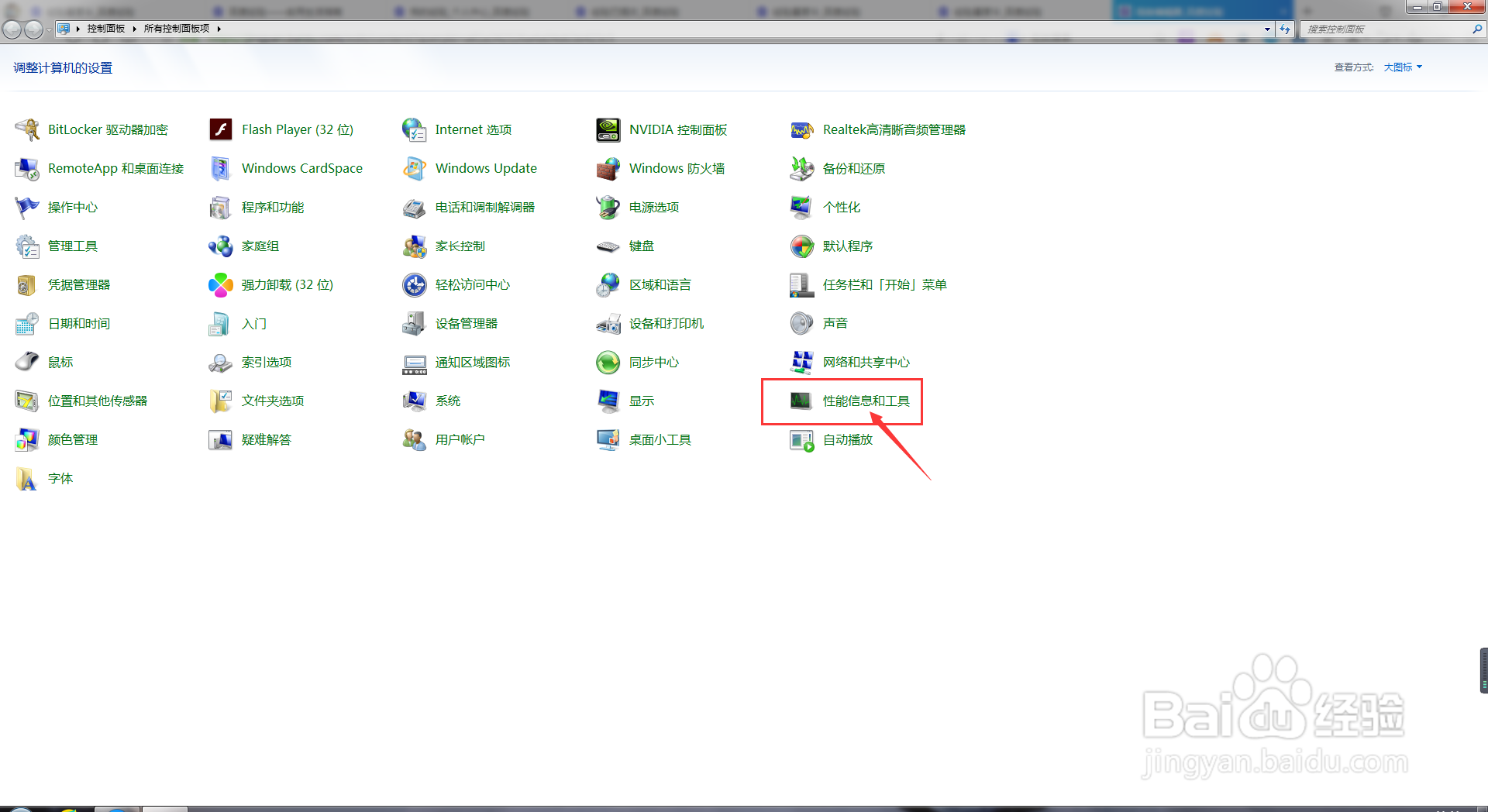
Task: Open the 入门 link
Action: point(254,323)
